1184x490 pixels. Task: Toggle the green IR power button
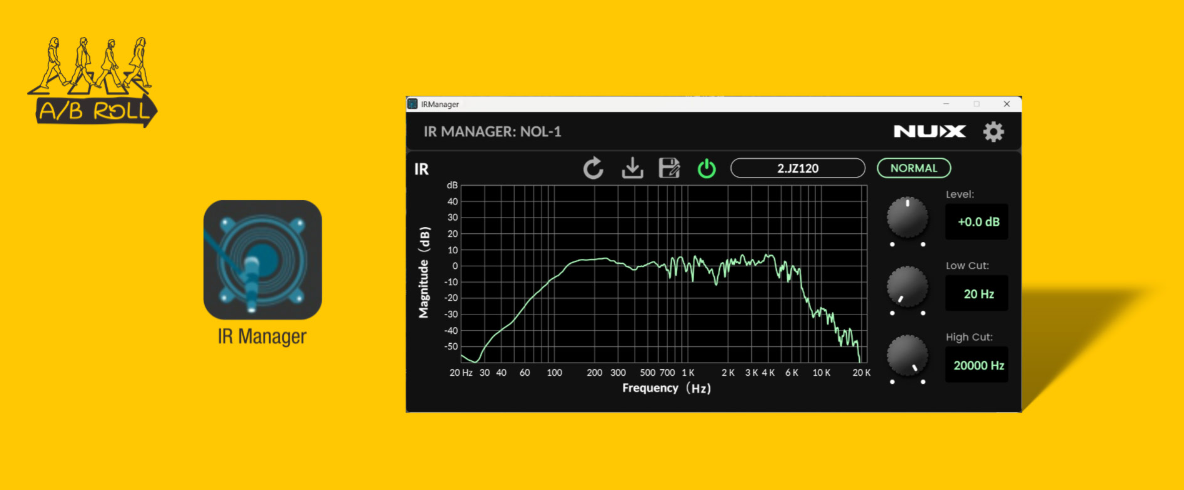point(707,168)
